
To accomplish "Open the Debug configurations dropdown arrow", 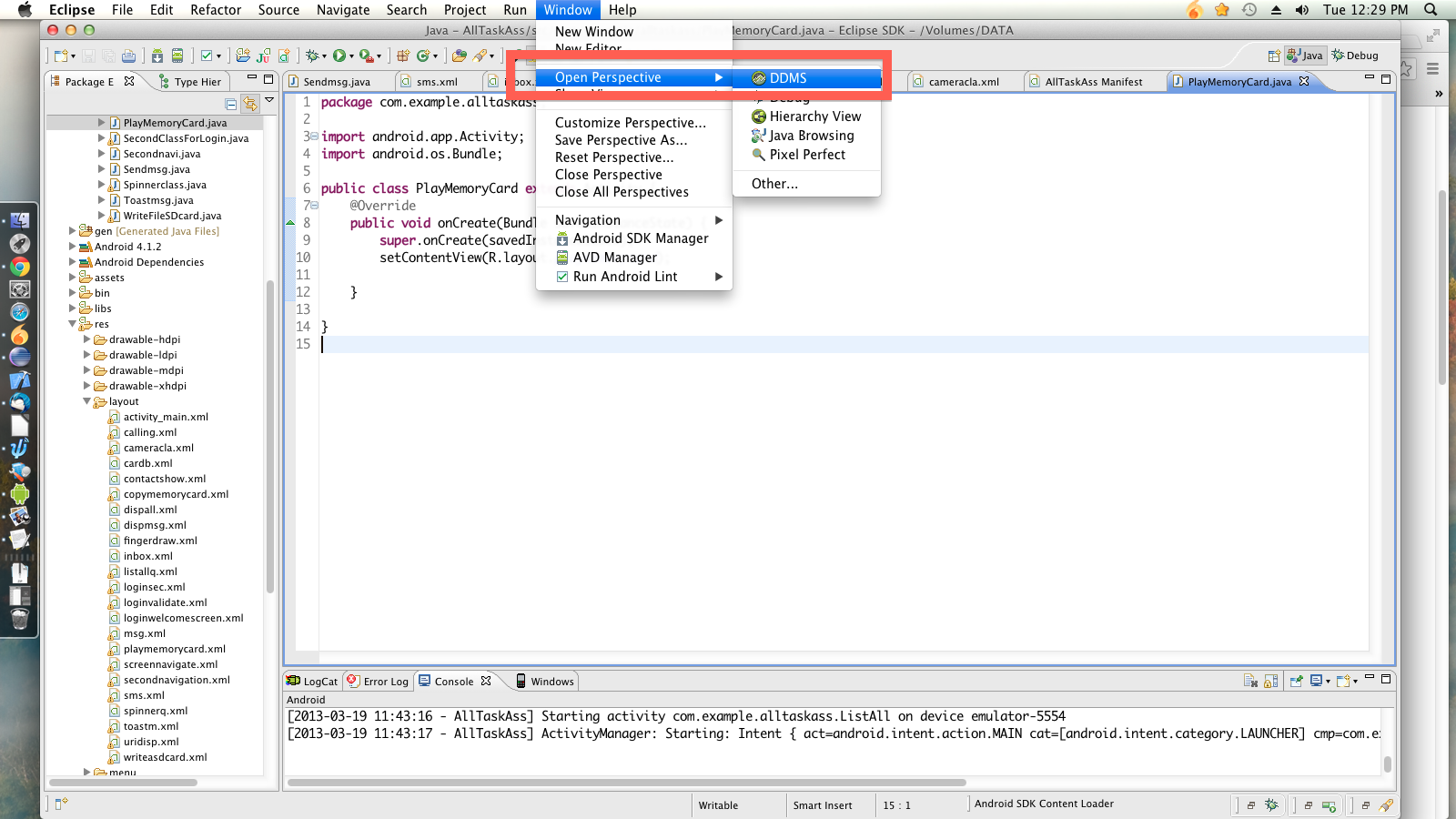I will 324,56.
